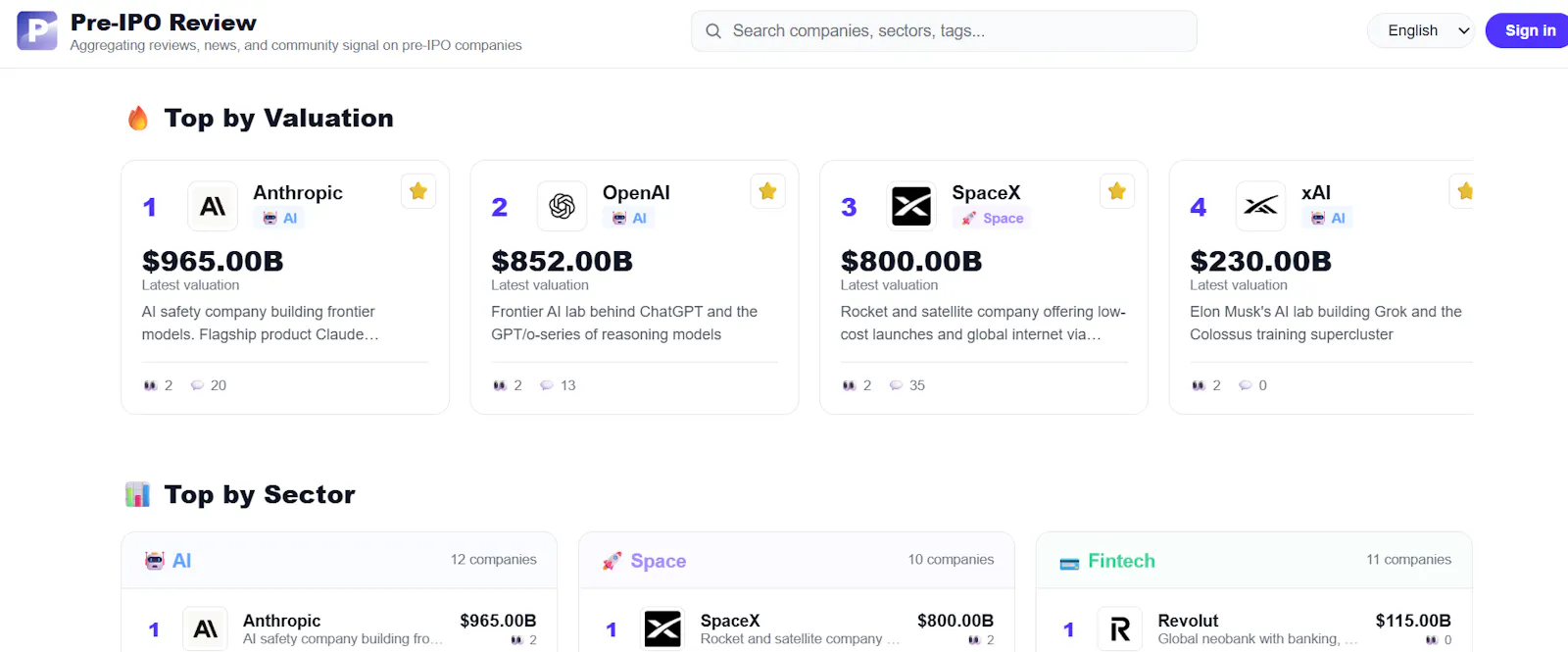Click the $800.00B valuation on SpaceX card
Viewport: 1568px width, 652px height.
click(911, 262)
